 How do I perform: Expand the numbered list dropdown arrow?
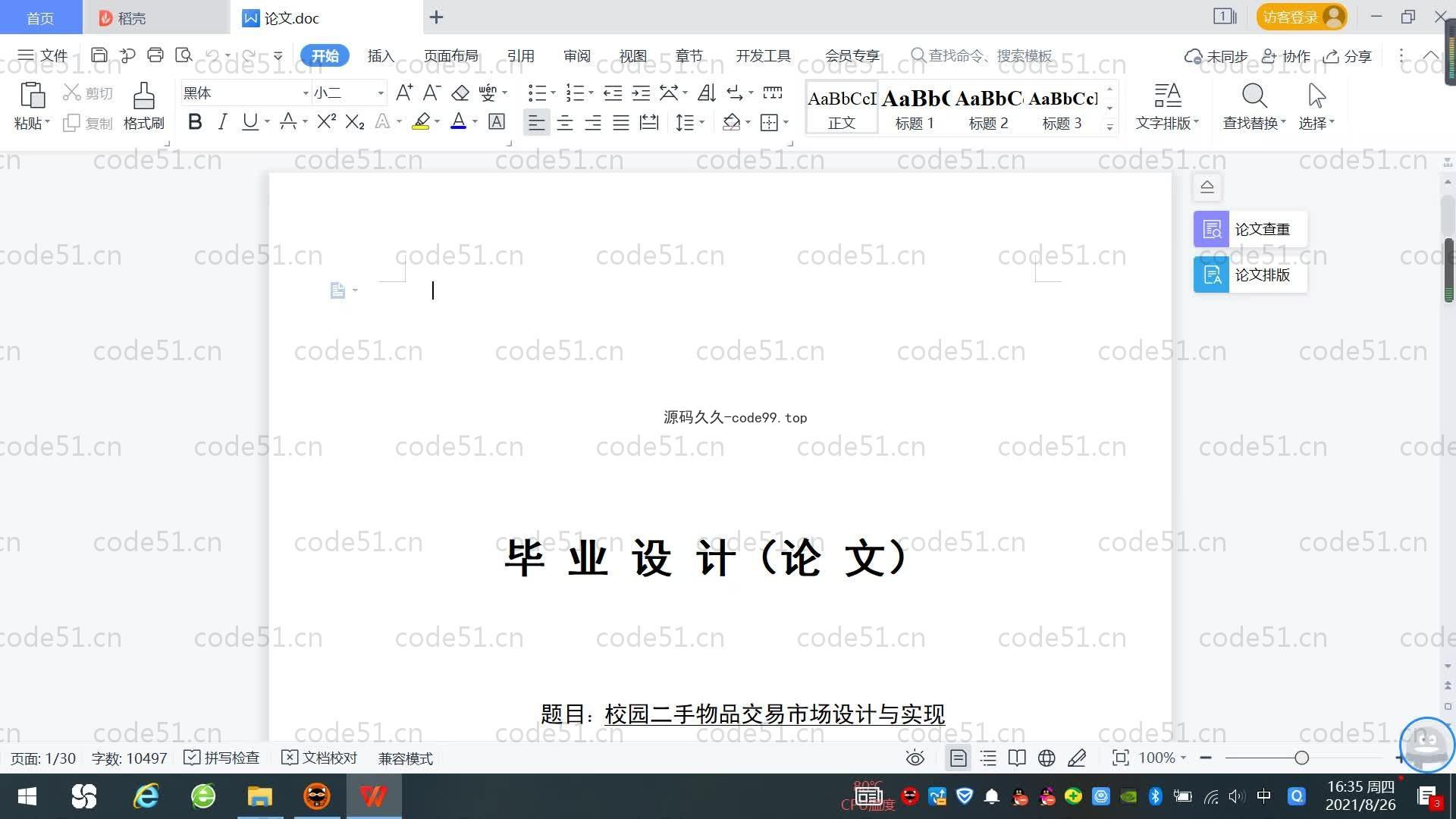[591, 93]
